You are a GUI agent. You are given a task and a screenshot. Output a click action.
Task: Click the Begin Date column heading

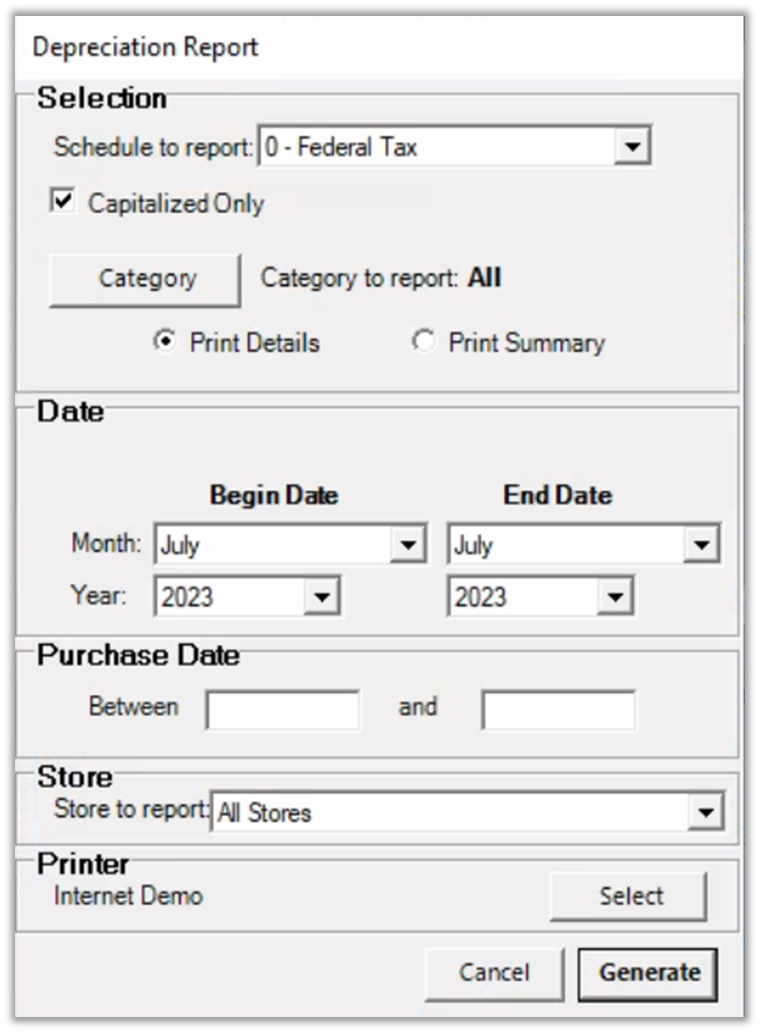(x=273, y=495)
